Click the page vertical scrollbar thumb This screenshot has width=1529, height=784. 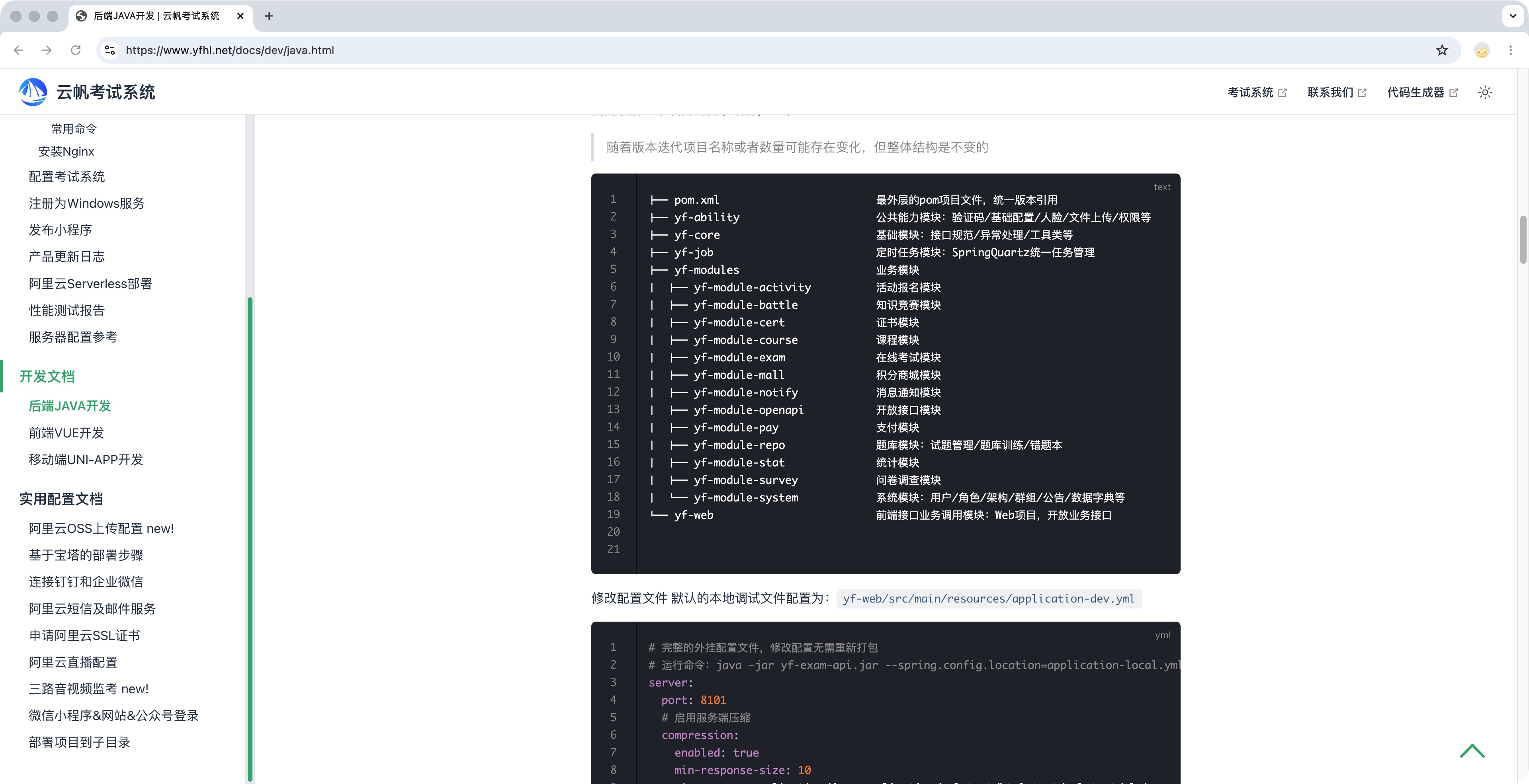pyautogui.click(x=1523, y=240)
